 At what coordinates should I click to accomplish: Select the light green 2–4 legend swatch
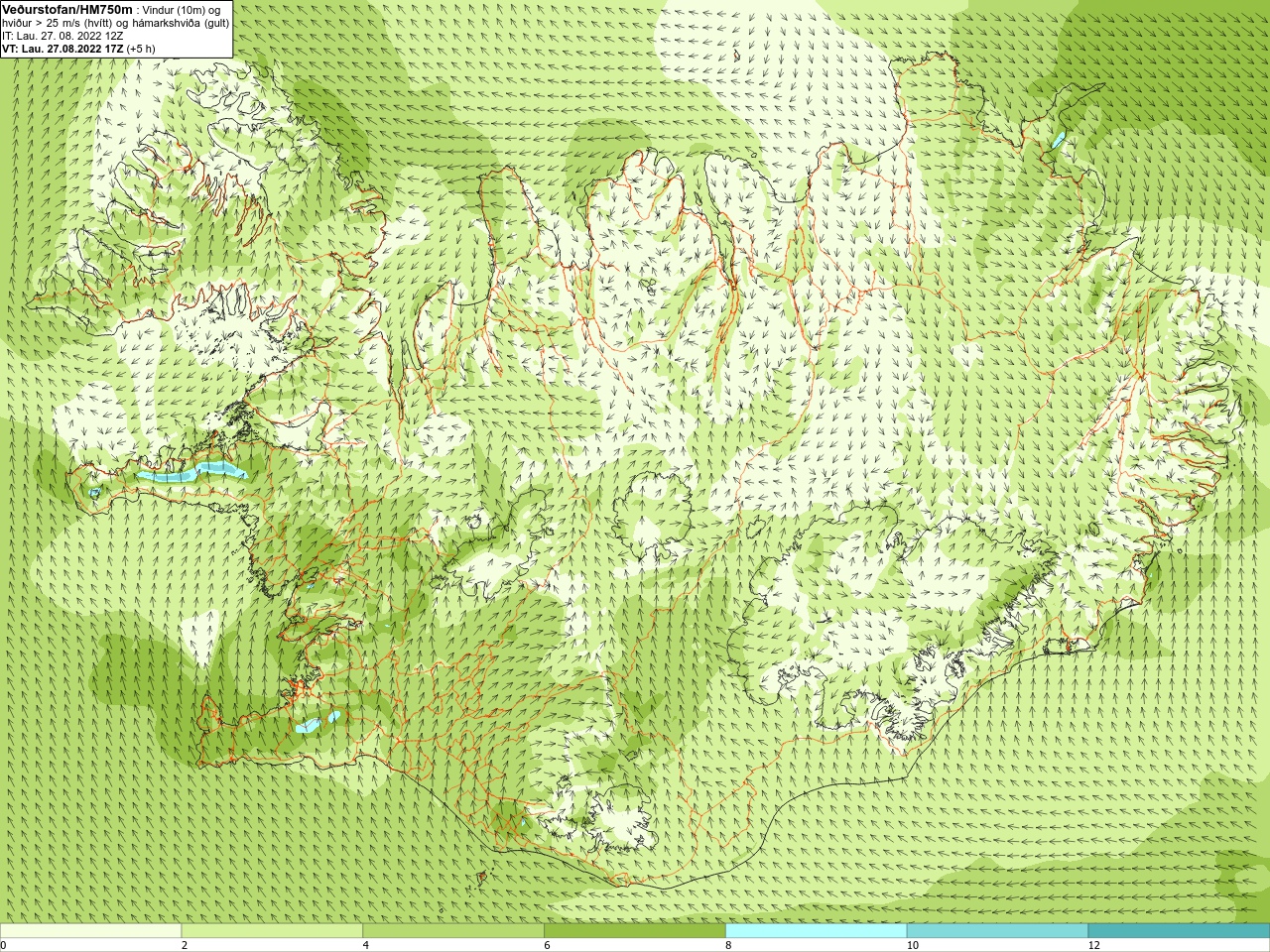272,931
